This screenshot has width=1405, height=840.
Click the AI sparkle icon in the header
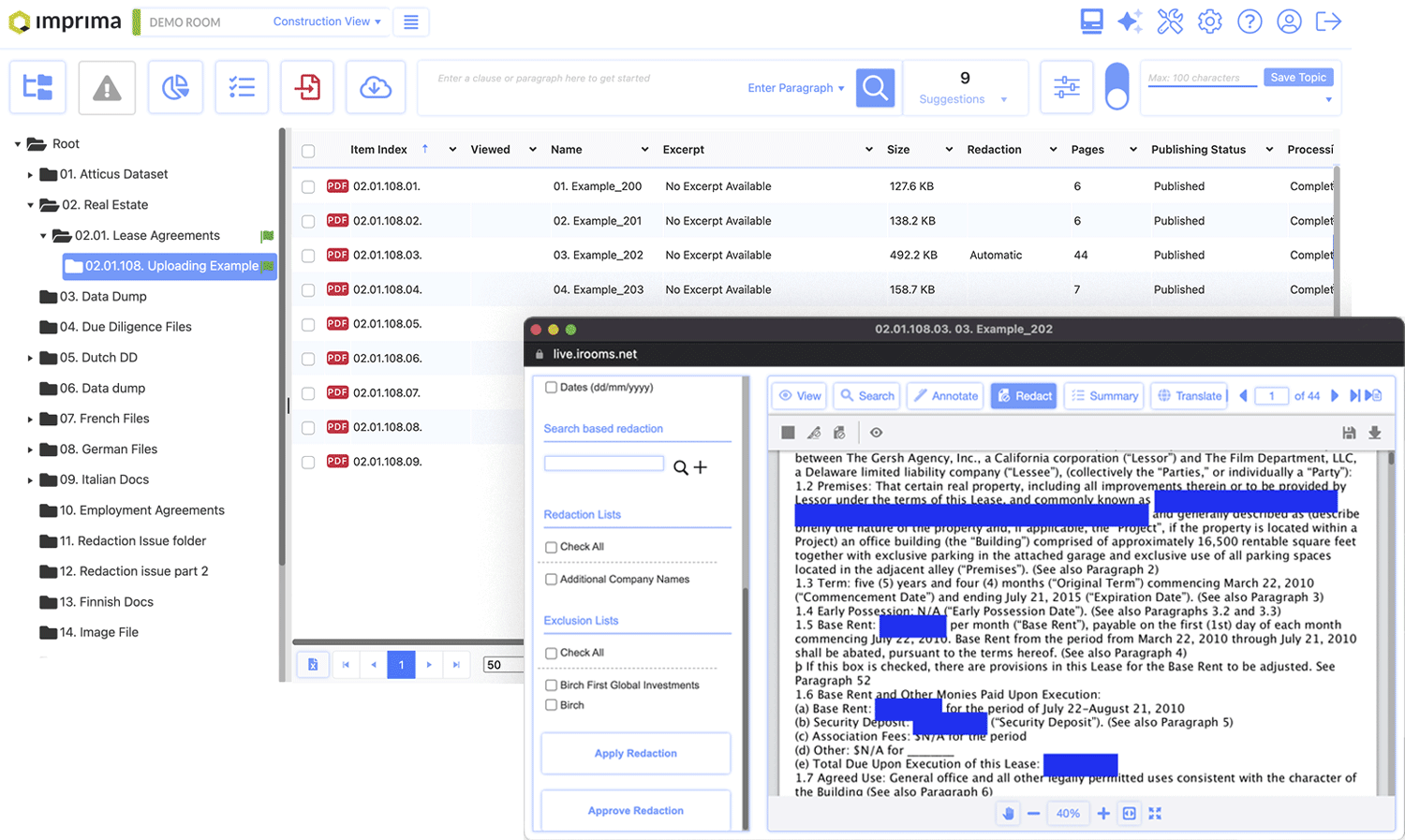pyautogui.click(x=1130, y=21)
